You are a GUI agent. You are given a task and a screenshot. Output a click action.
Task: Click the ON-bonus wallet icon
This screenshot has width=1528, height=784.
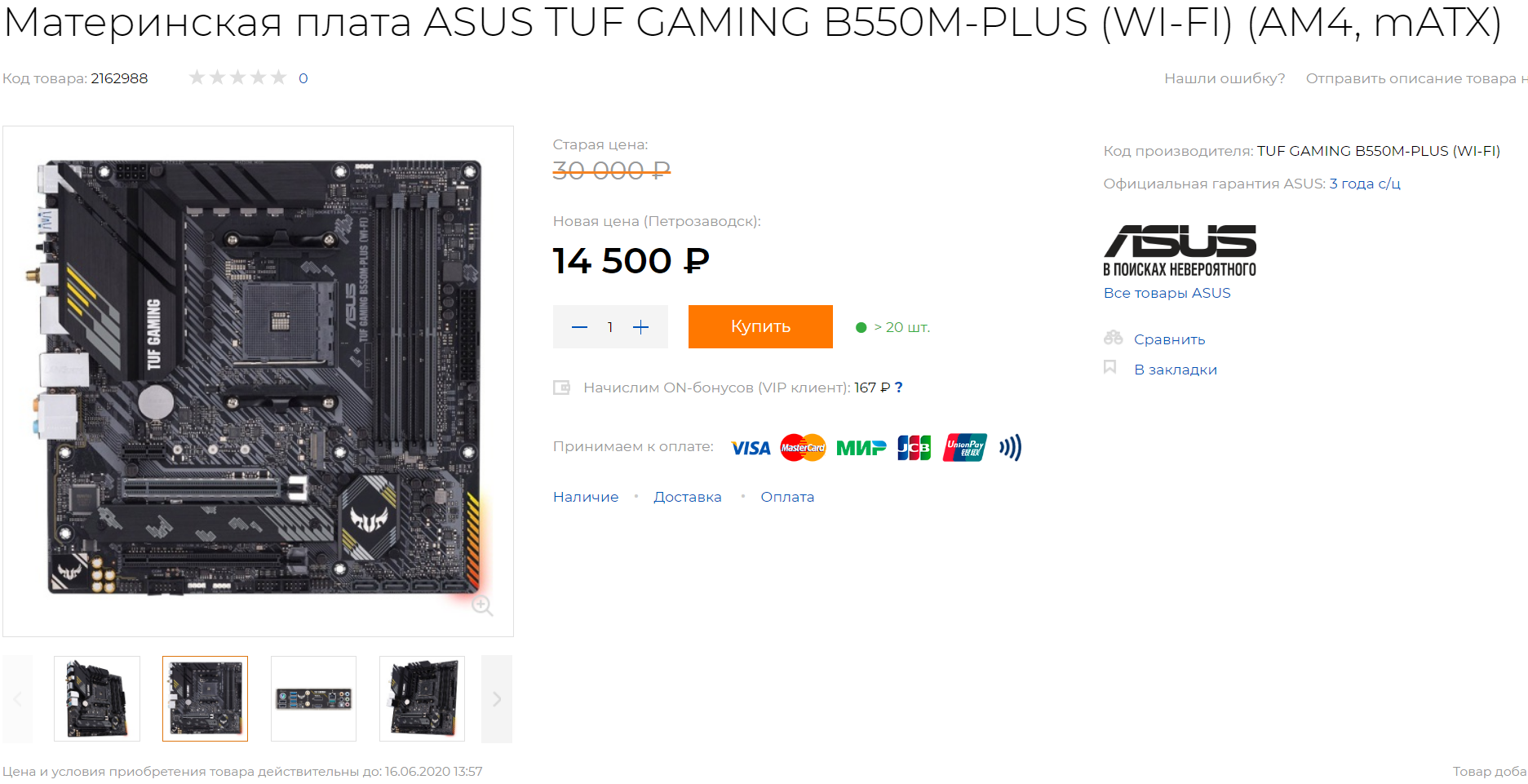561,388
